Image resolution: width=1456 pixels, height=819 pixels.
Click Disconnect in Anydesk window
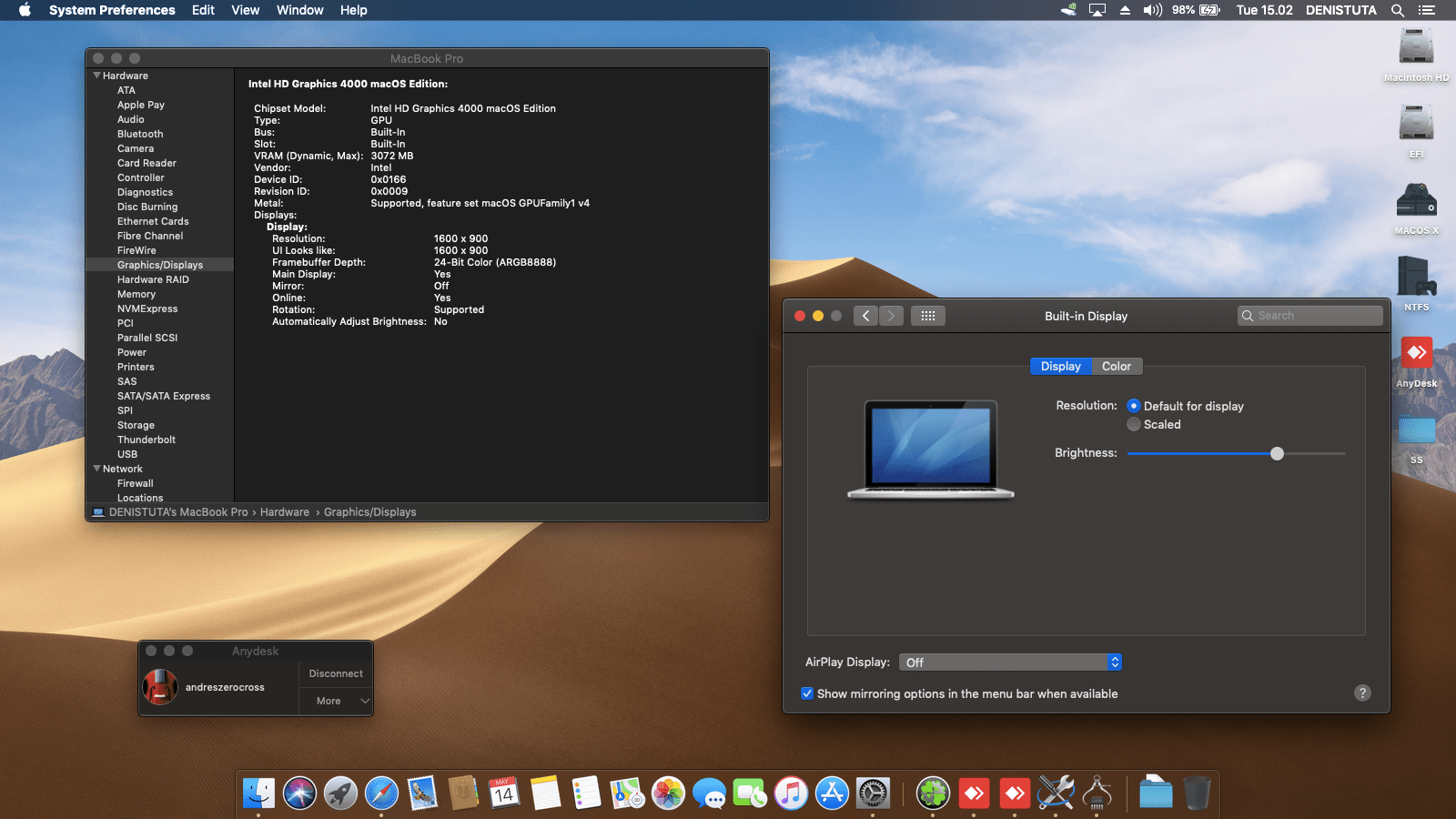pos(336,673)
